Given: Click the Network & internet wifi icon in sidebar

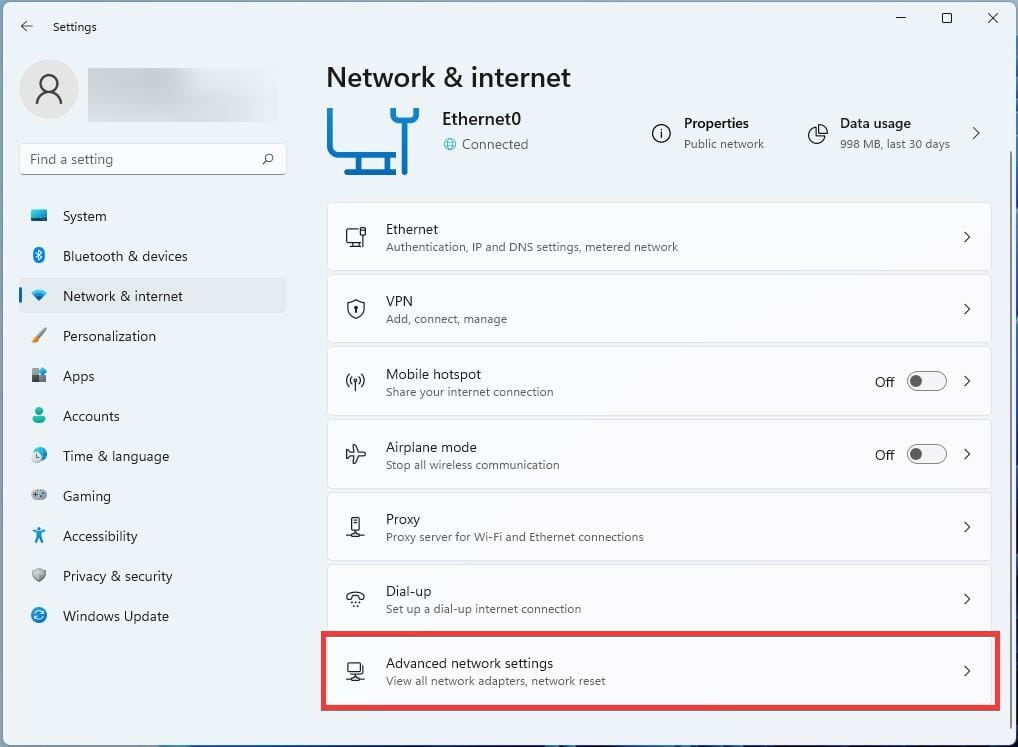Looking at the screenshot, I should click(x=39, y=296).
